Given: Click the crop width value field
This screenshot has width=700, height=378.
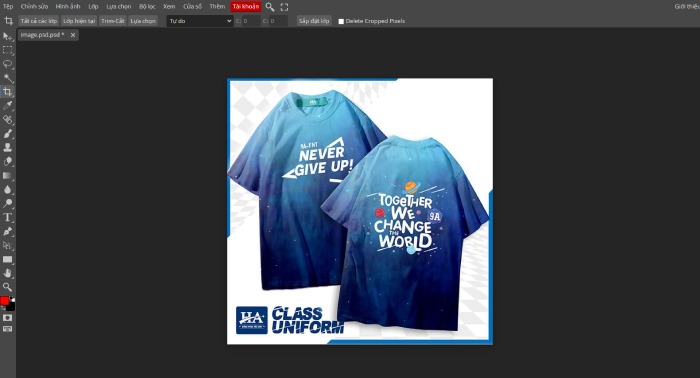Looking at the screenshot, I should [x=251, y=21].
